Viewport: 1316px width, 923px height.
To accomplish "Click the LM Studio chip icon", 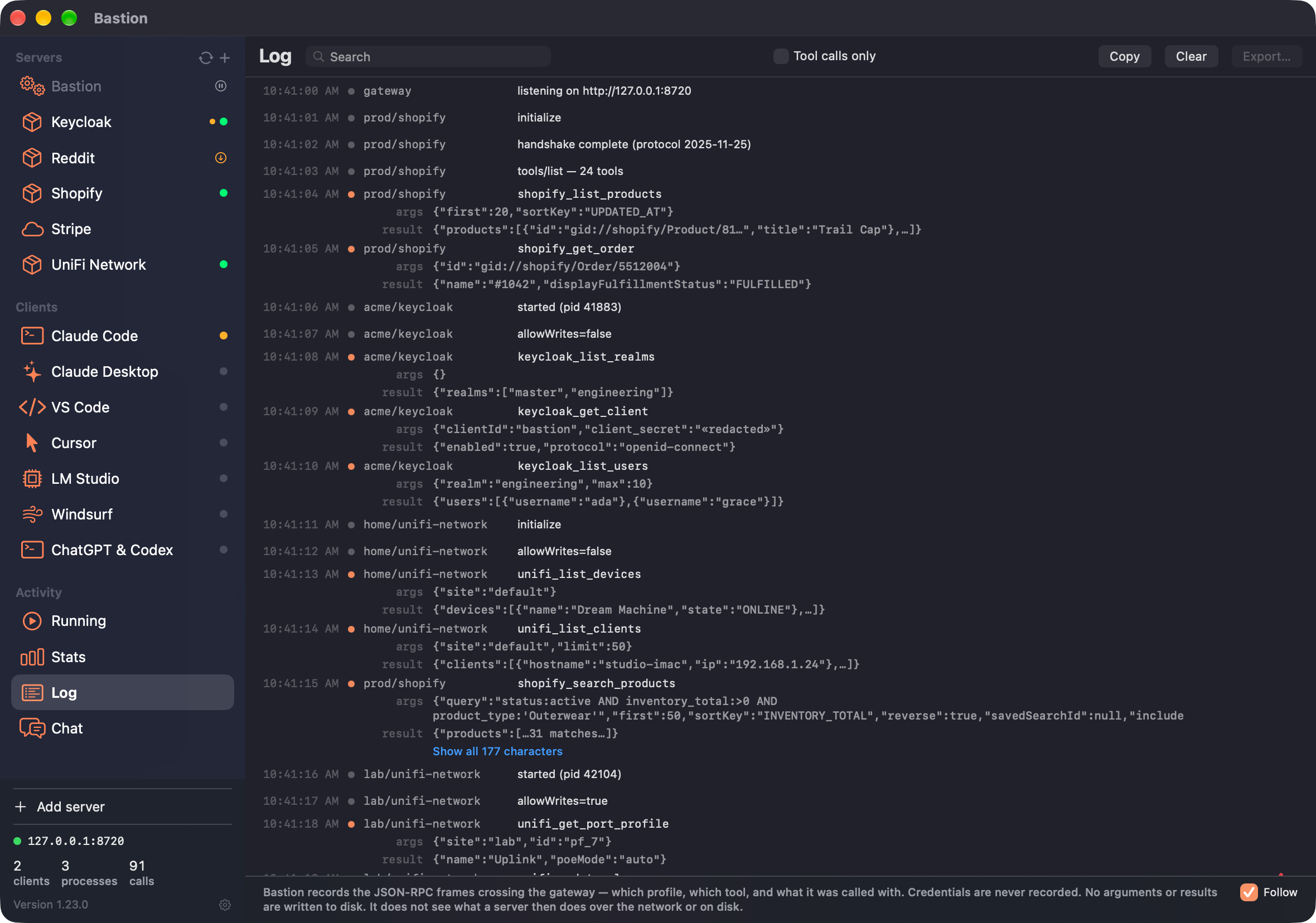I will point(32,478).
